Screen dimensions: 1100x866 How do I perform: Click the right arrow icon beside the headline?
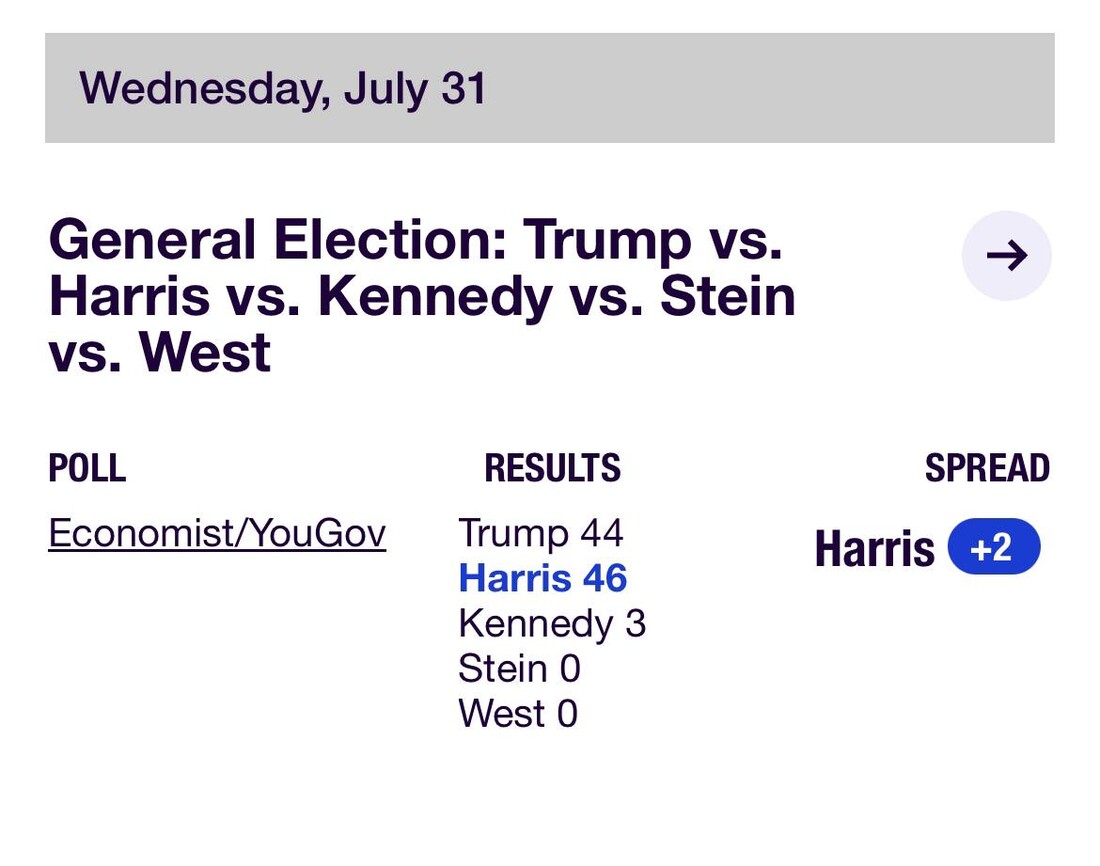click(x=1006, y=256)
